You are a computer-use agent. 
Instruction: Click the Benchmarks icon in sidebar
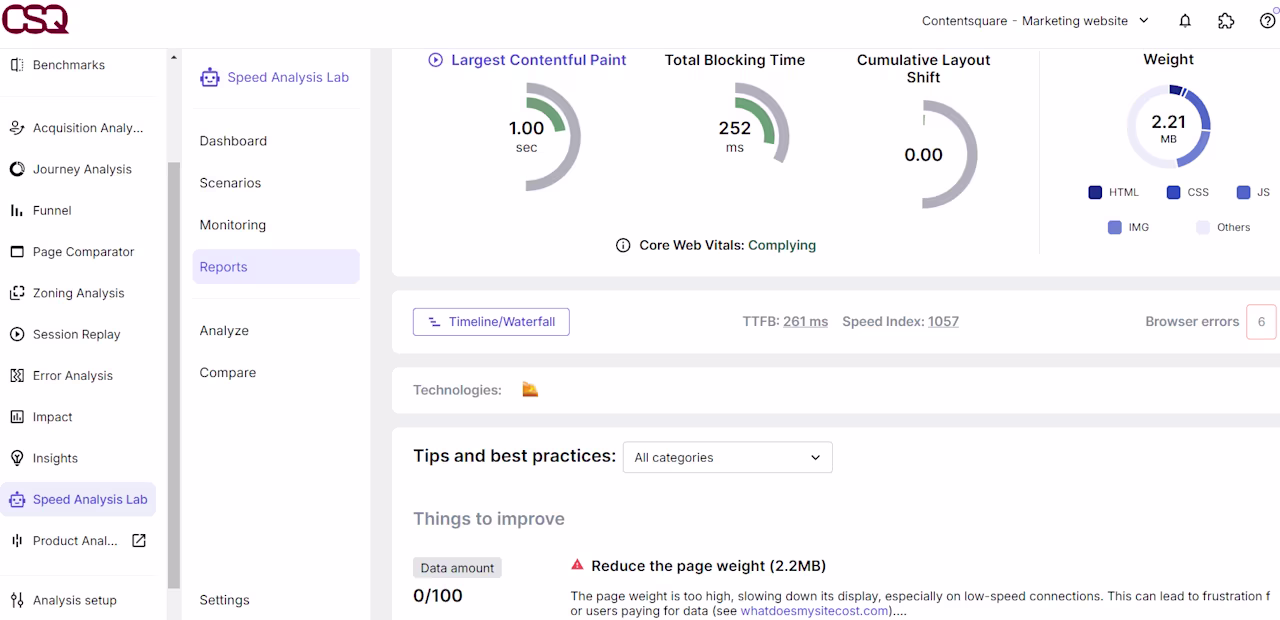(x=17, y=65)
